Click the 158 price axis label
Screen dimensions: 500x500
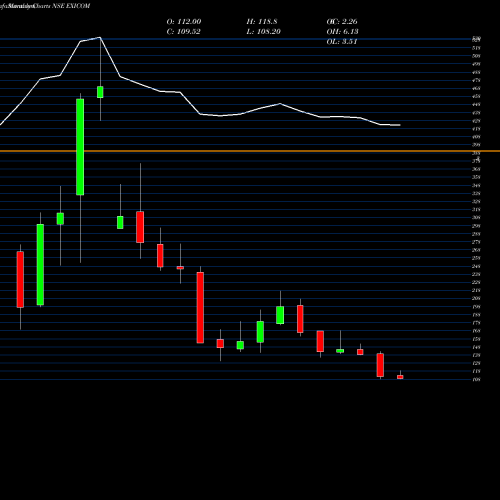click(477, 339)
